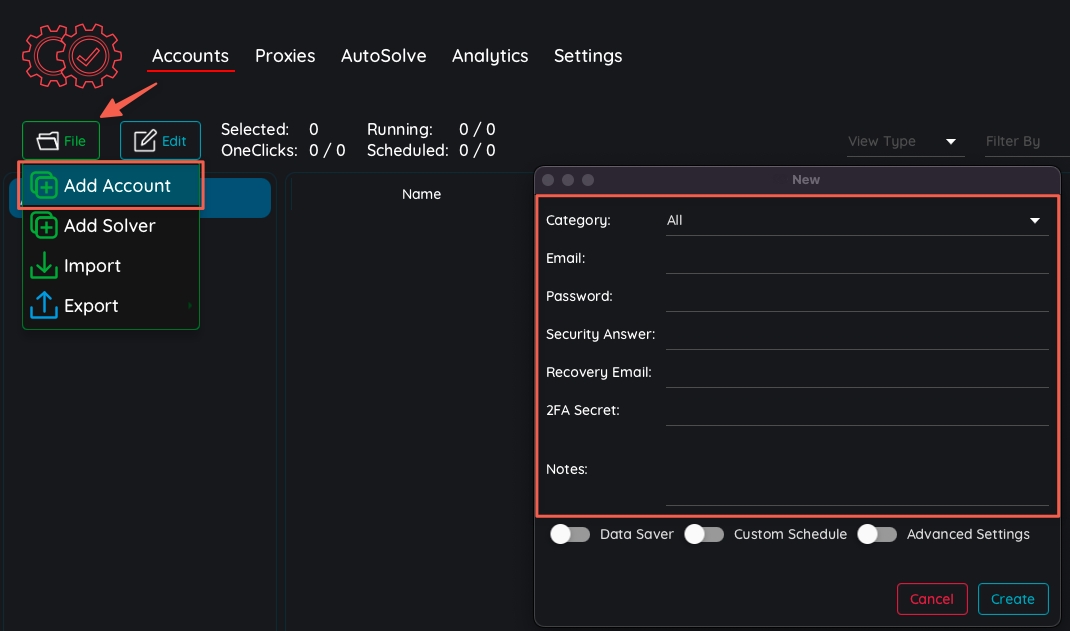Viewport: 1070px width, 631px height.
Task: Open the Filter By dropdown
Action: [x=1025, y=142]
